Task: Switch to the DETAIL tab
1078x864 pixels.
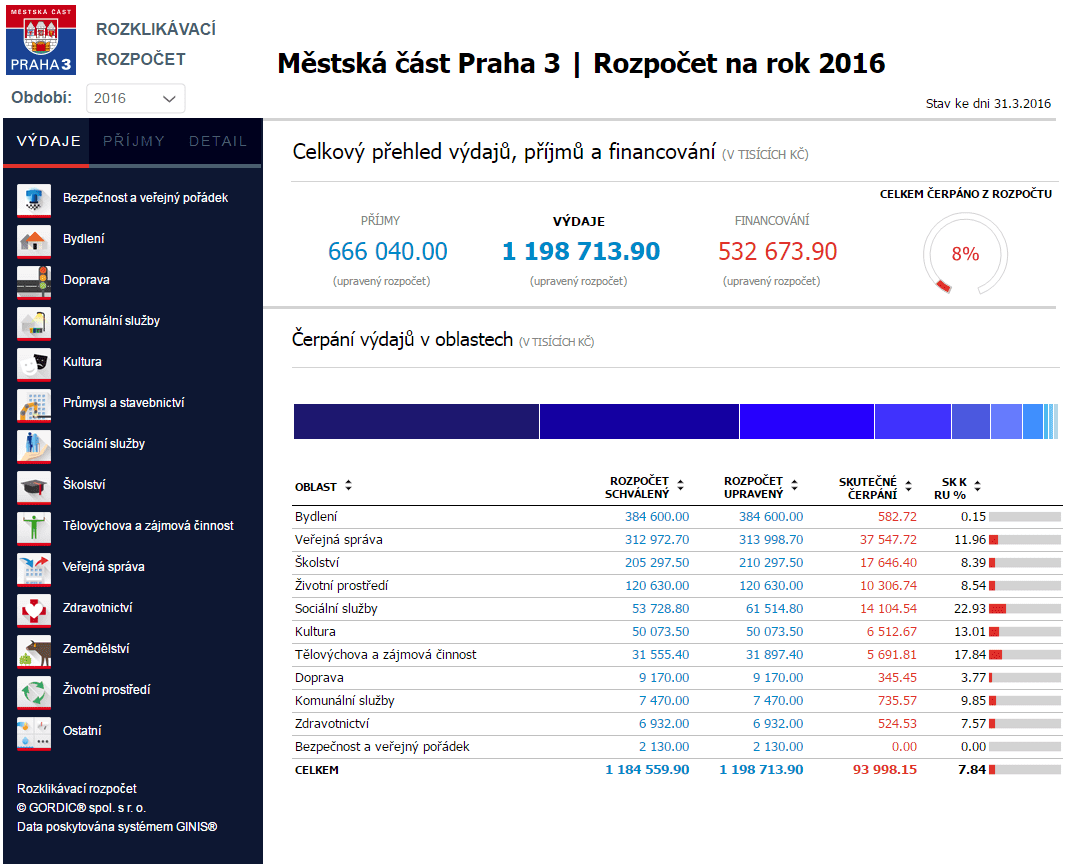Action: (x=218, y=141)
